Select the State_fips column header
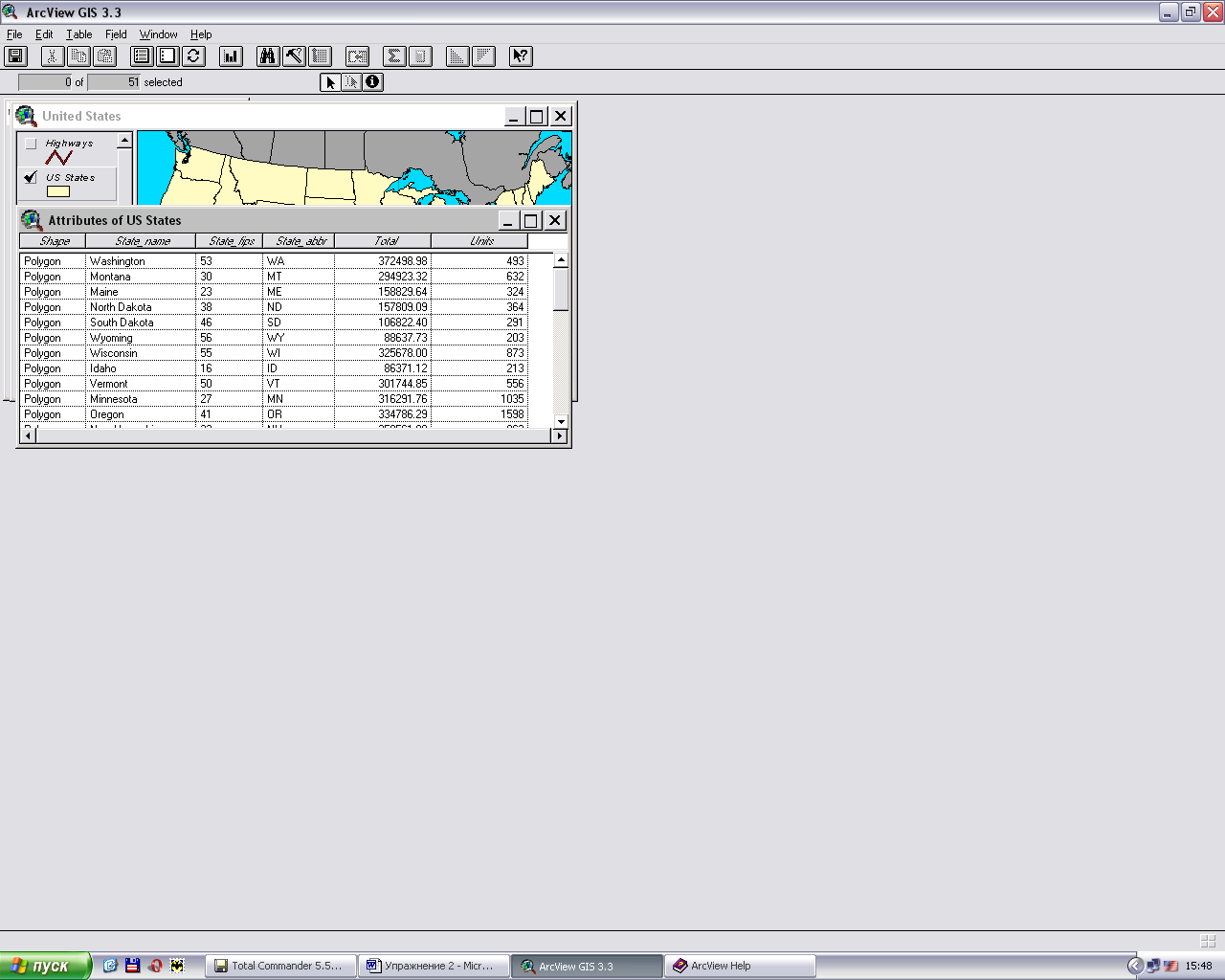 click(230, 241)
